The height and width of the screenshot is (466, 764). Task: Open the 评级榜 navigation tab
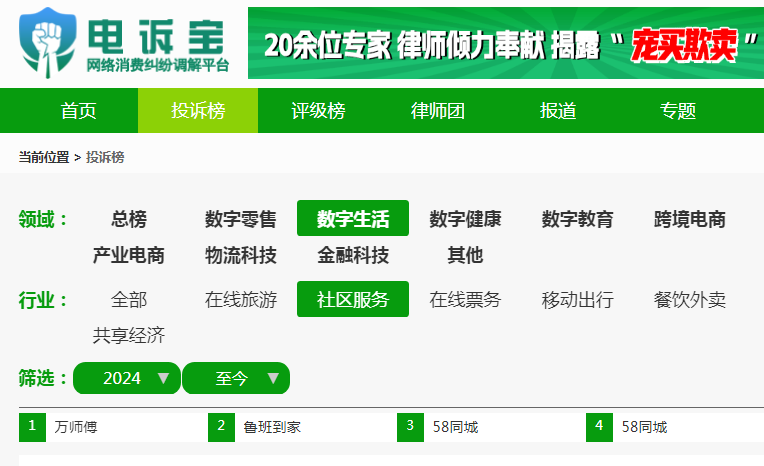pyautogui.click(x=318, y=111)
